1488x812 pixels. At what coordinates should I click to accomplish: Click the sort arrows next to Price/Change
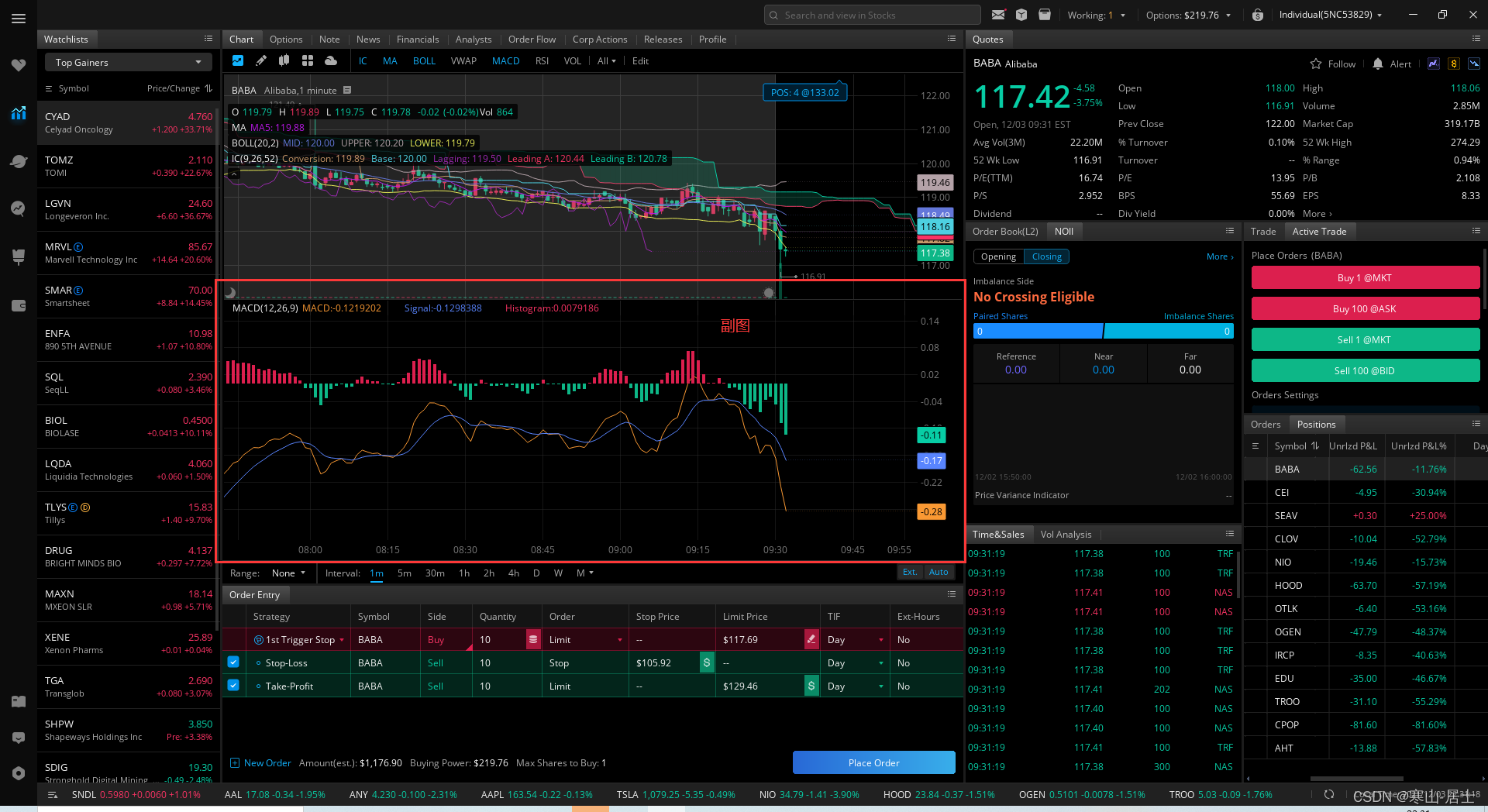pyautogui.click(x=208, y=88)
